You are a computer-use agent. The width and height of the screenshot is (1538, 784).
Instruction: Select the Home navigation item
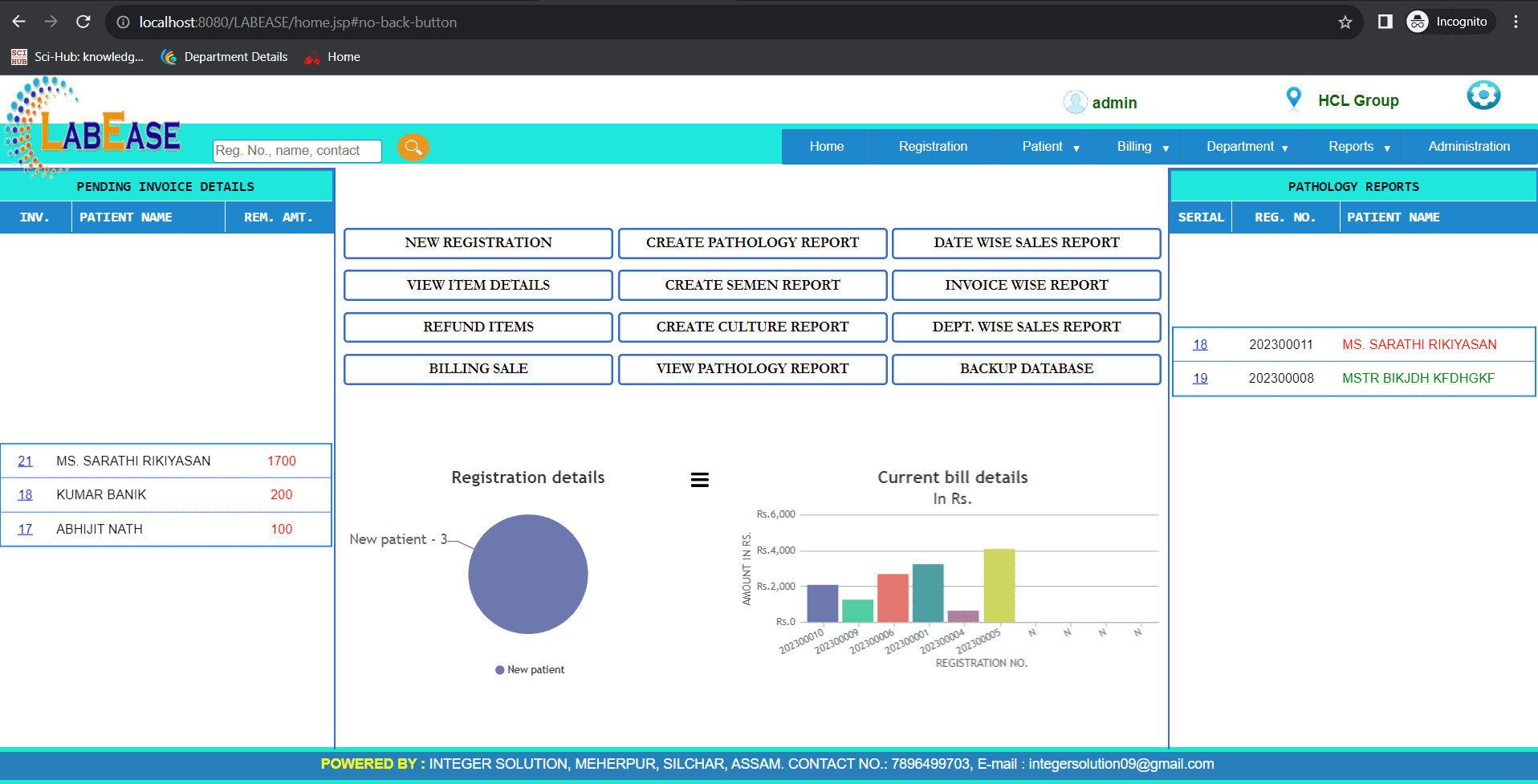tap(827, 146)
